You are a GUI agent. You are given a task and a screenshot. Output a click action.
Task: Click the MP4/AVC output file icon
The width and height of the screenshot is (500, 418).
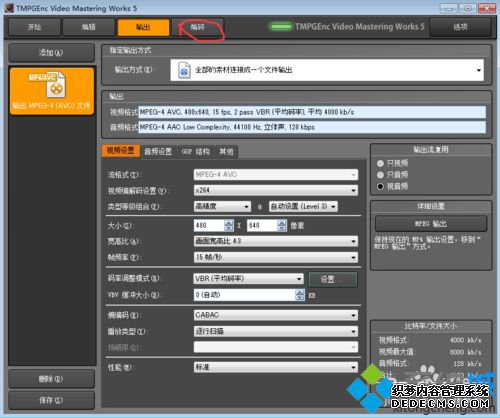tap(51, 85)
